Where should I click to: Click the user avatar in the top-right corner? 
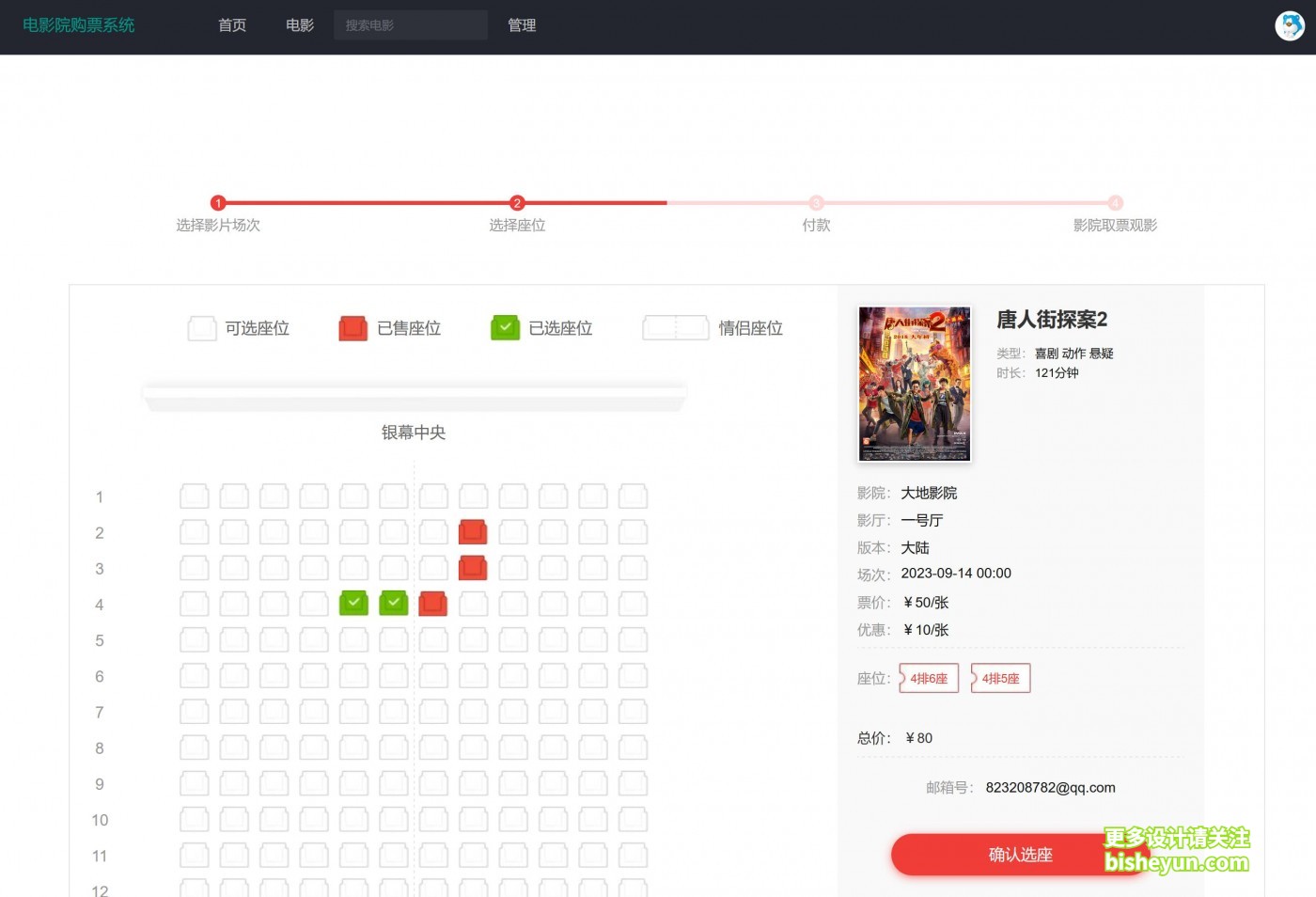(x=1289, y=26)
